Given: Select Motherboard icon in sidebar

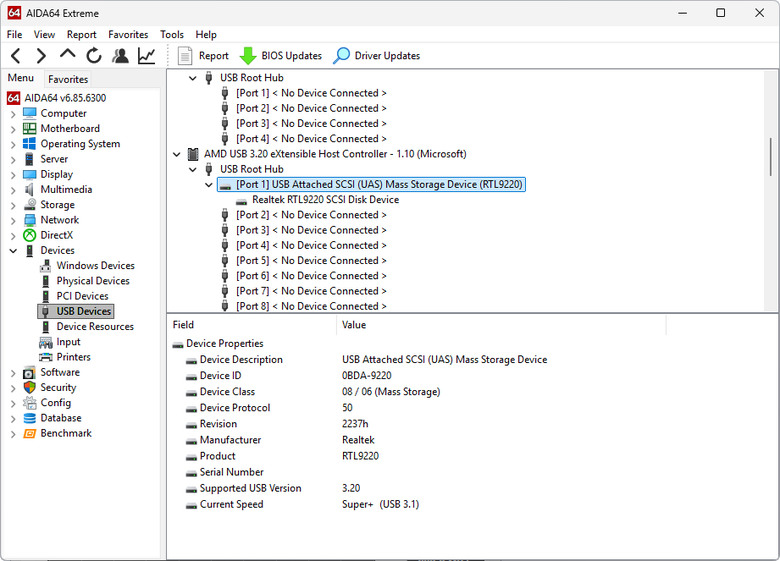Looking at the screenshot, I should (30, 129).
